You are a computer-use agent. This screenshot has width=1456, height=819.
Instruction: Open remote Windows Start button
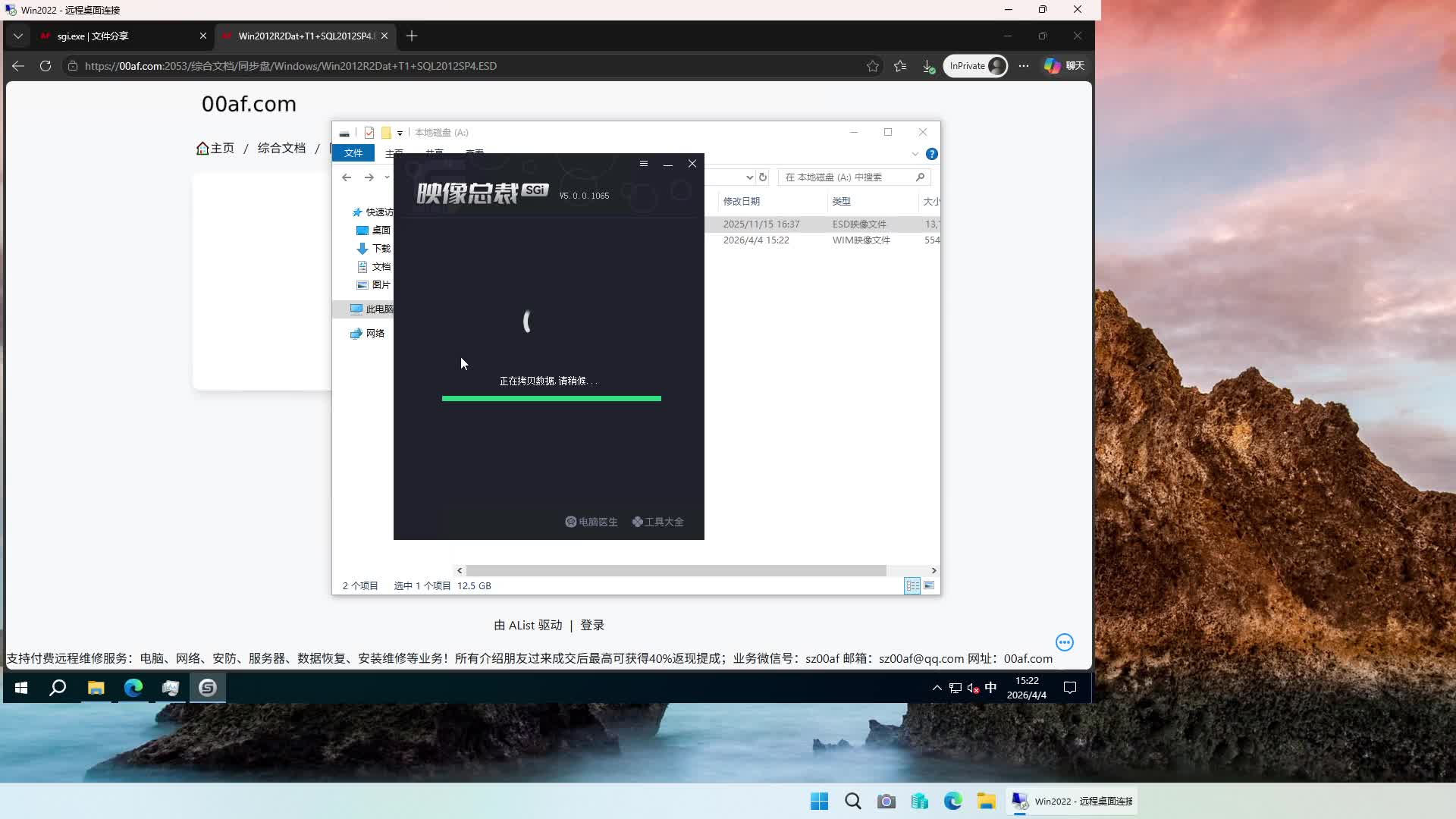coord(21,688)
